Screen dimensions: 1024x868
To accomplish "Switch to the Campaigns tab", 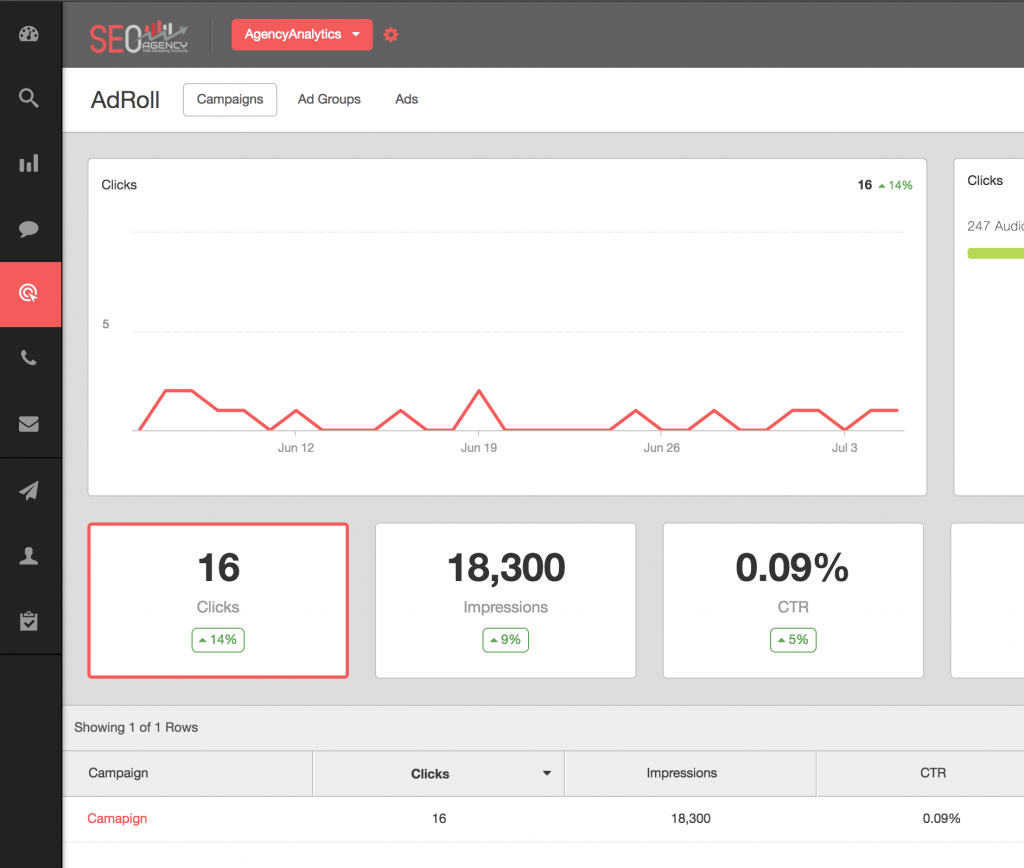I will 230,99.
